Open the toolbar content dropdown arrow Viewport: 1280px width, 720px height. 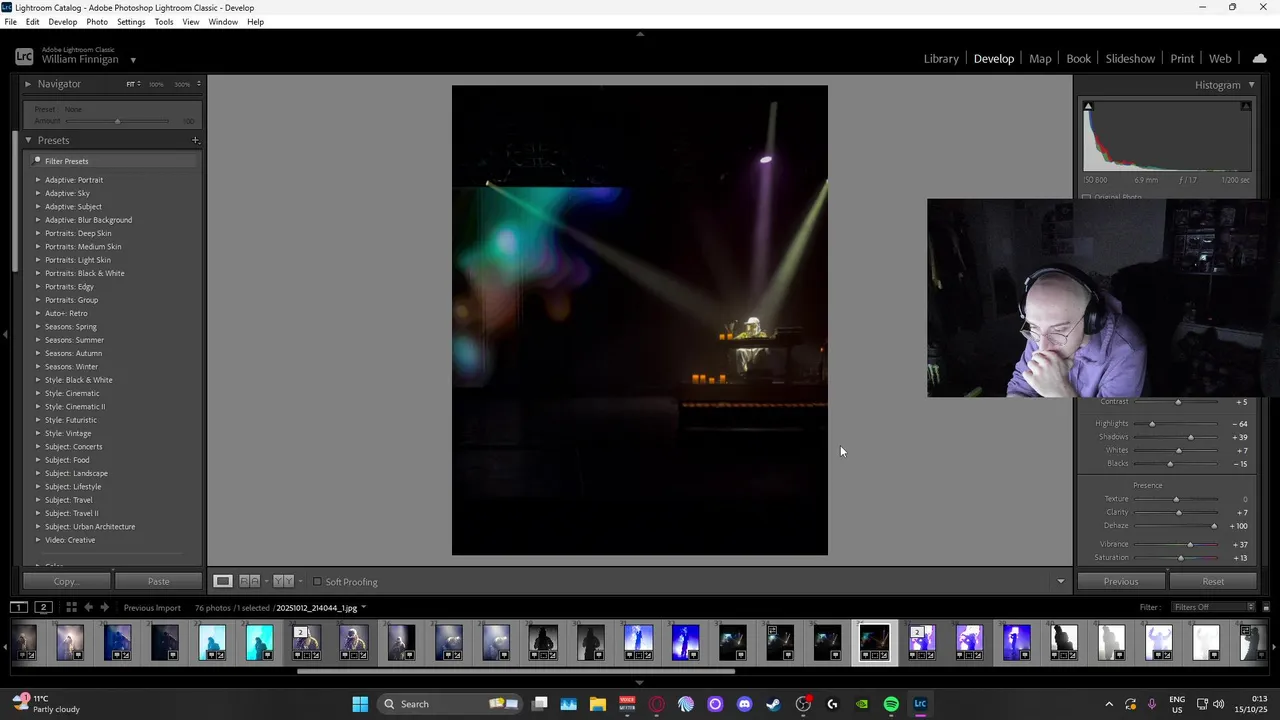(x=1061, y=581)
